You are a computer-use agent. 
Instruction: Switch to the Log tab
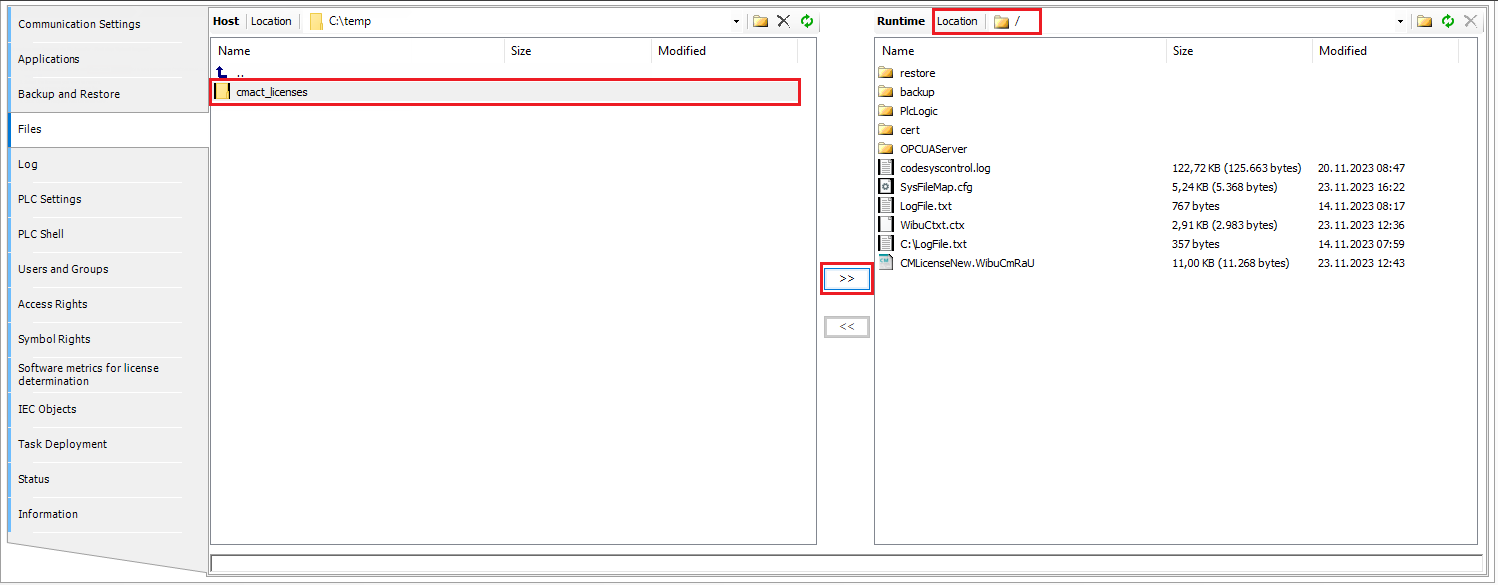tap(27, 163)
